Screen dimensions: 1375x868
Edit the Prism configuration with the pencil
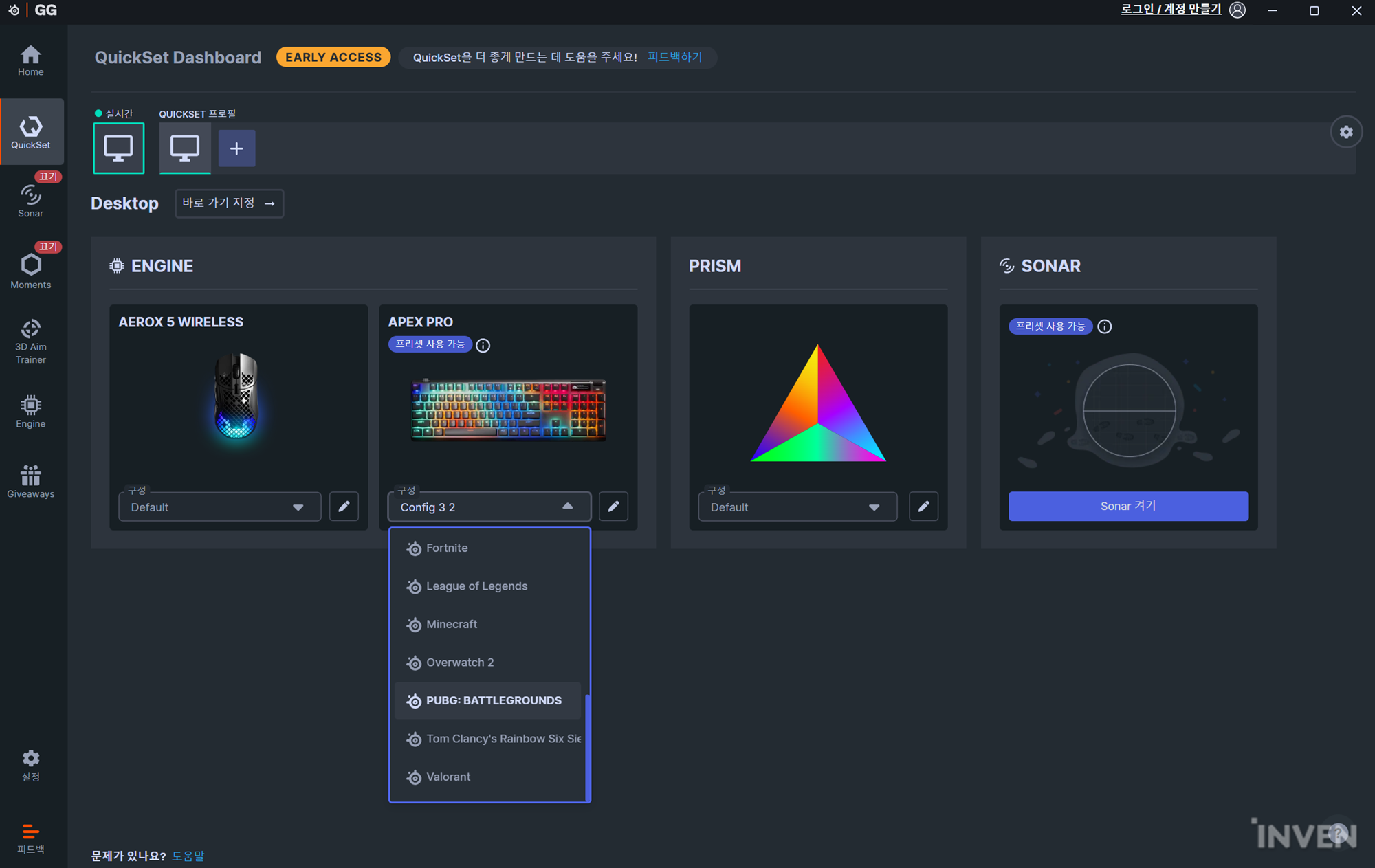pyautogui.click(x=923, y=507)
